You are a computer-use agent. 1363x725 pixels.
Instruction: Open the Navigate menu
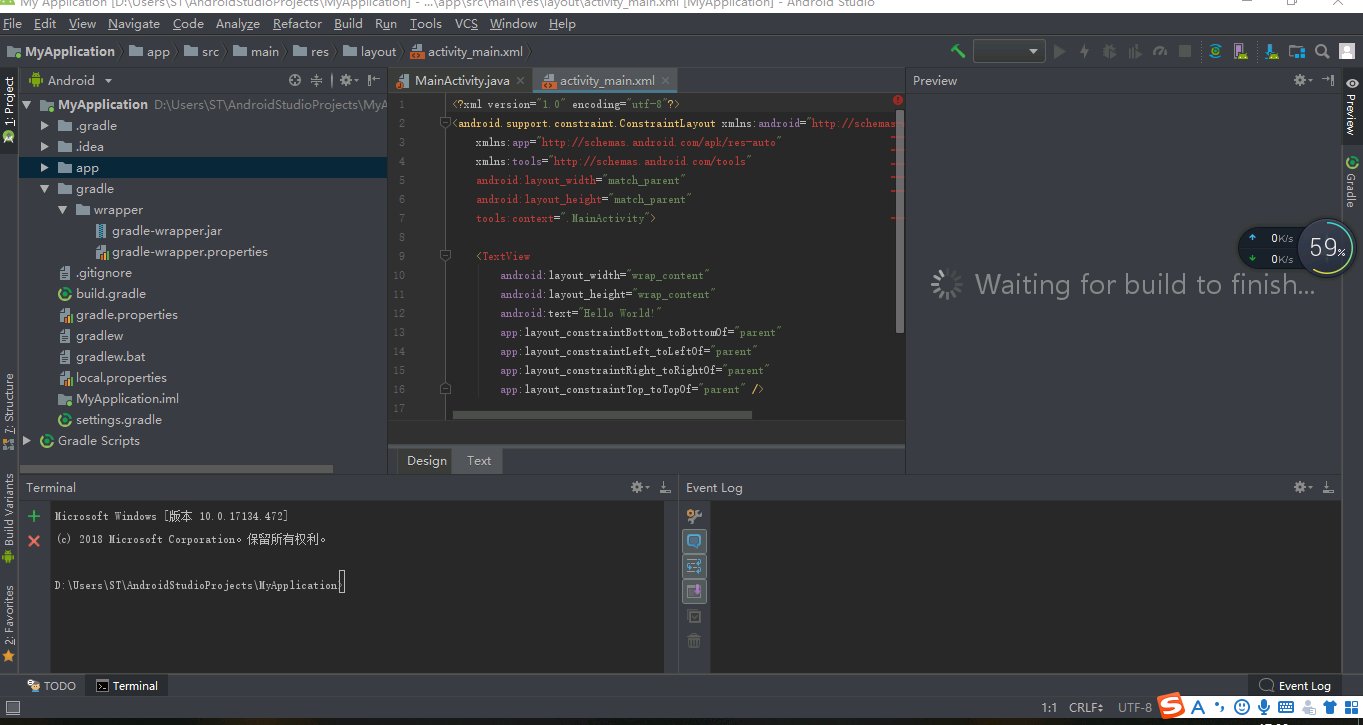coord(134,23)
